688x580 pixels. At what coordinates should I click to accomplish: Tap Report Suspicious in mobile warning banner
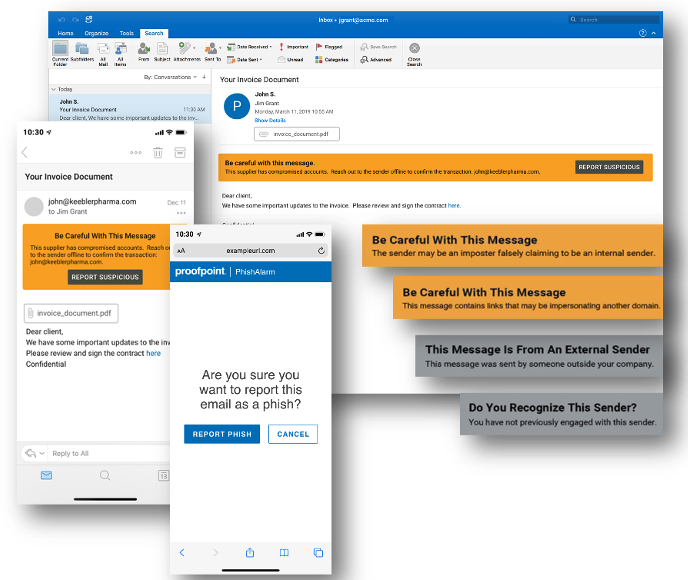(x=105, y=277)
